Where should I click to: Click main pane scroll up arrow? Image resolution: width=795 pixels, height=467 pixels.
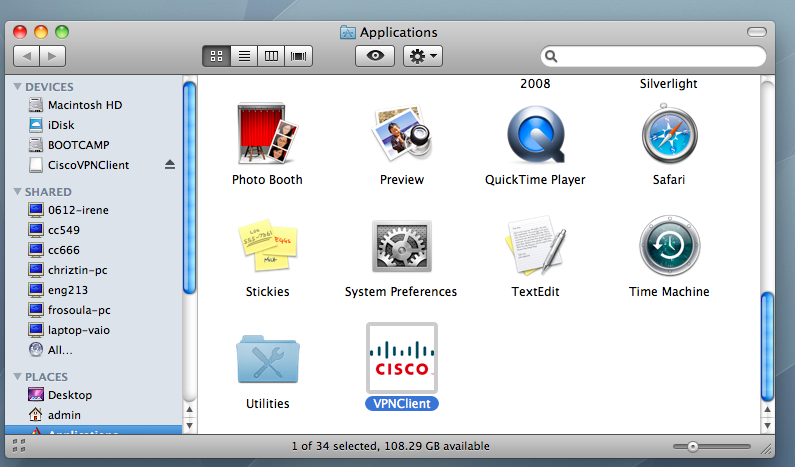pos(768,410)
